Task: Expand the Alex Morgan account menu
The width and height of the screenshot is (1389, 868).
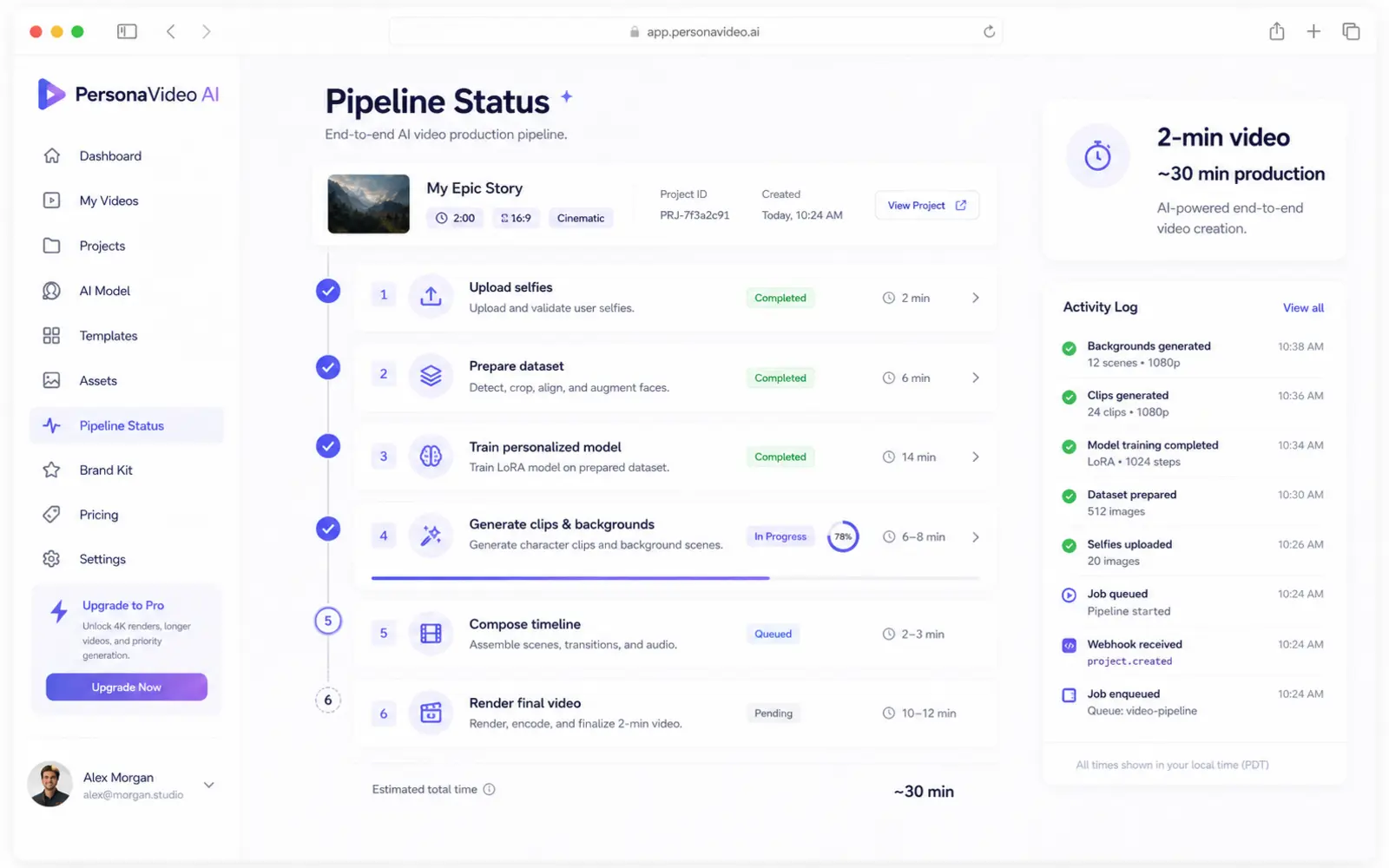Action: [209, 785]
